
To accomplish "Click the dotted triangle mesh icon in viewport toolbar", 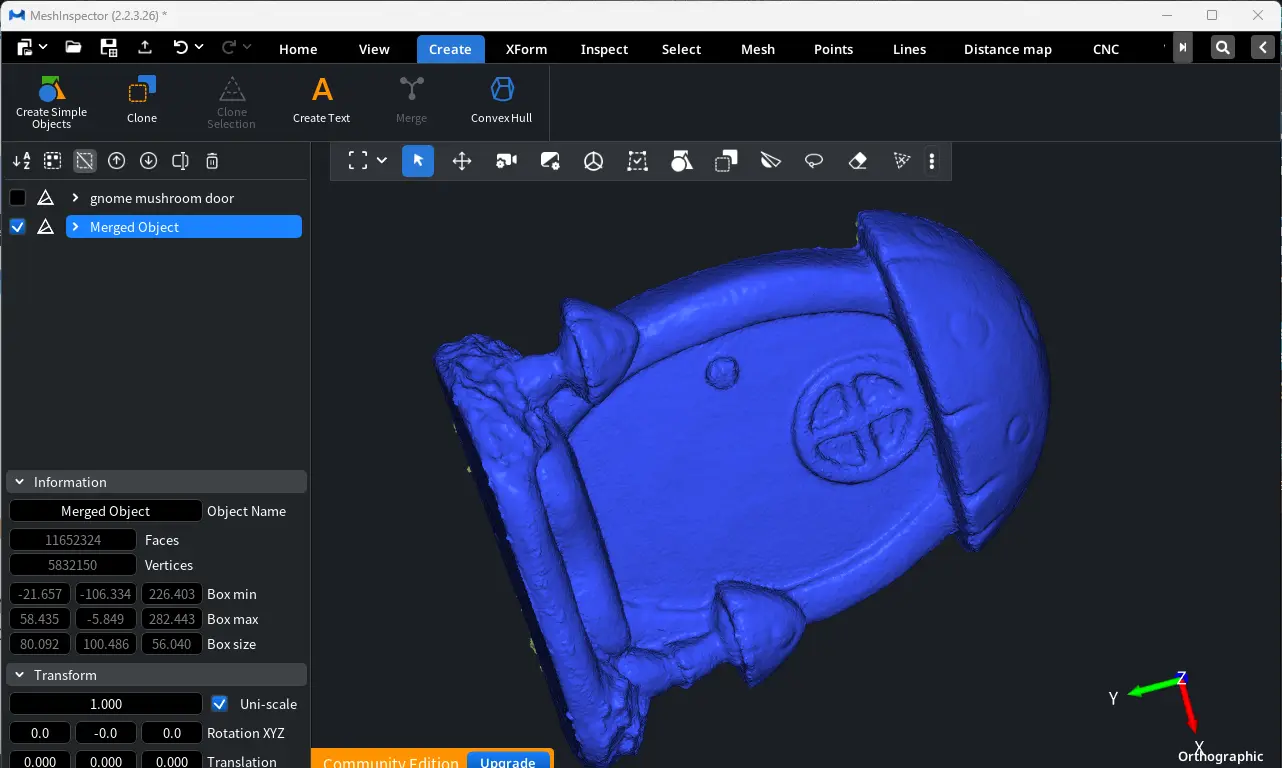I will (902, 161).
